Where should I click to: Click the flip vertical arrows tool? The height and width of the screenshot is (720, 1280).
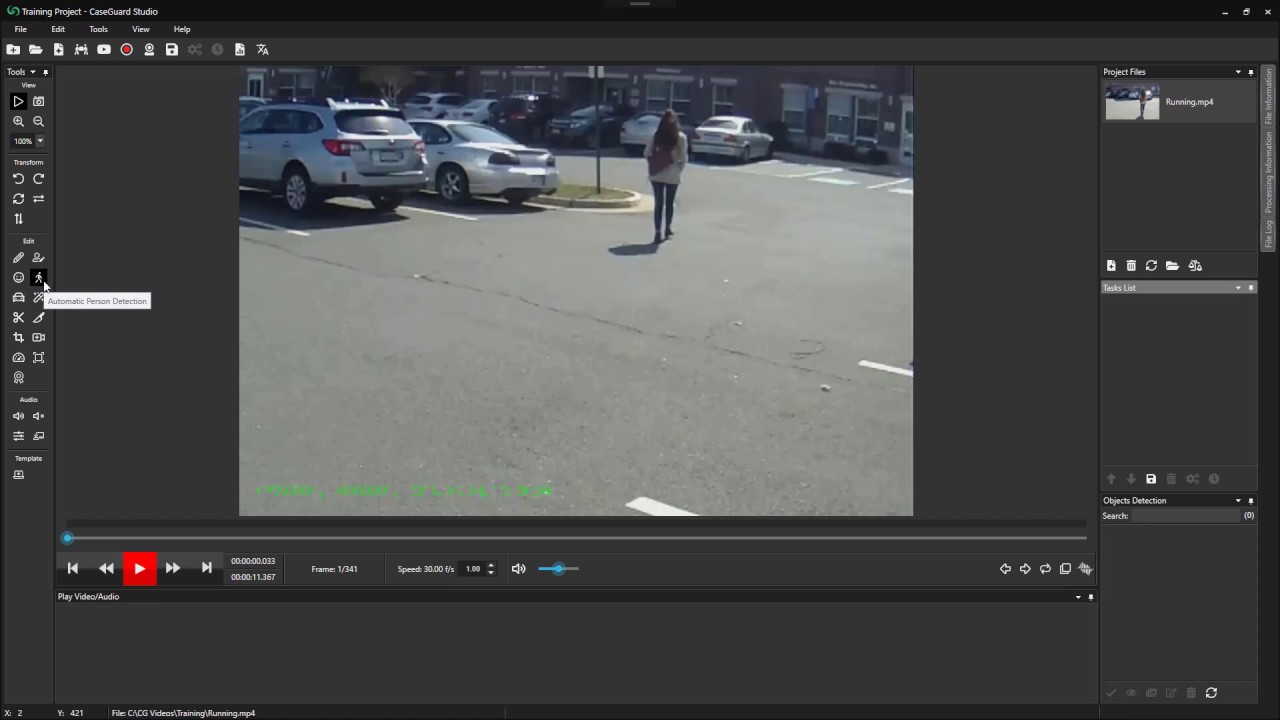coord(18,219)
